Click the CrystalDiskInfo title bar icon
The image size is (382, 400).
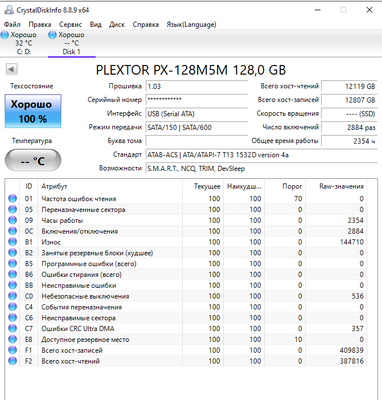coord(9,10)
